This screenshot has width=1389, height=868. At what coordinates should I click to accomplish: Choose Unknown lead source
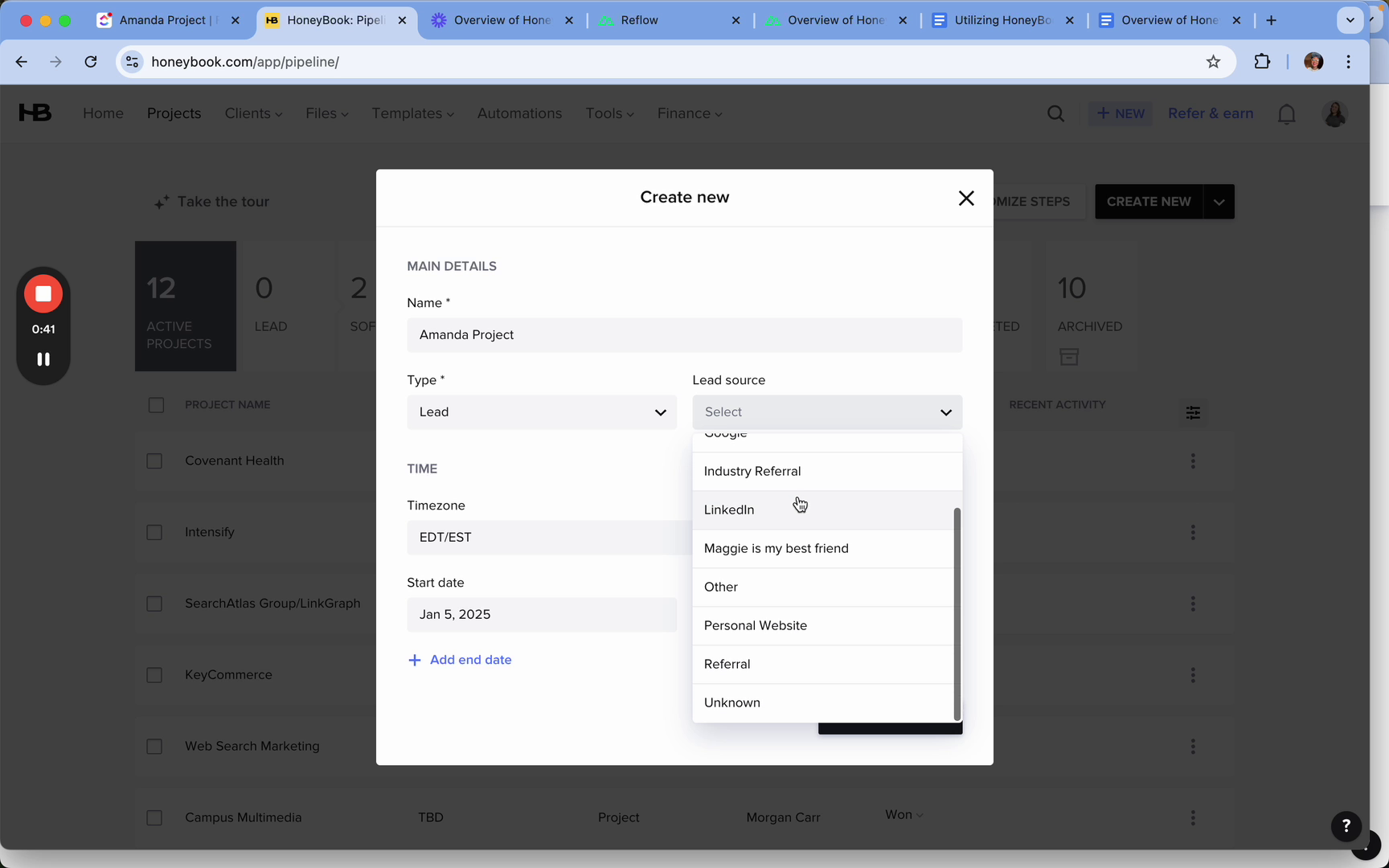pyautogui.click(x=823, y=703)
